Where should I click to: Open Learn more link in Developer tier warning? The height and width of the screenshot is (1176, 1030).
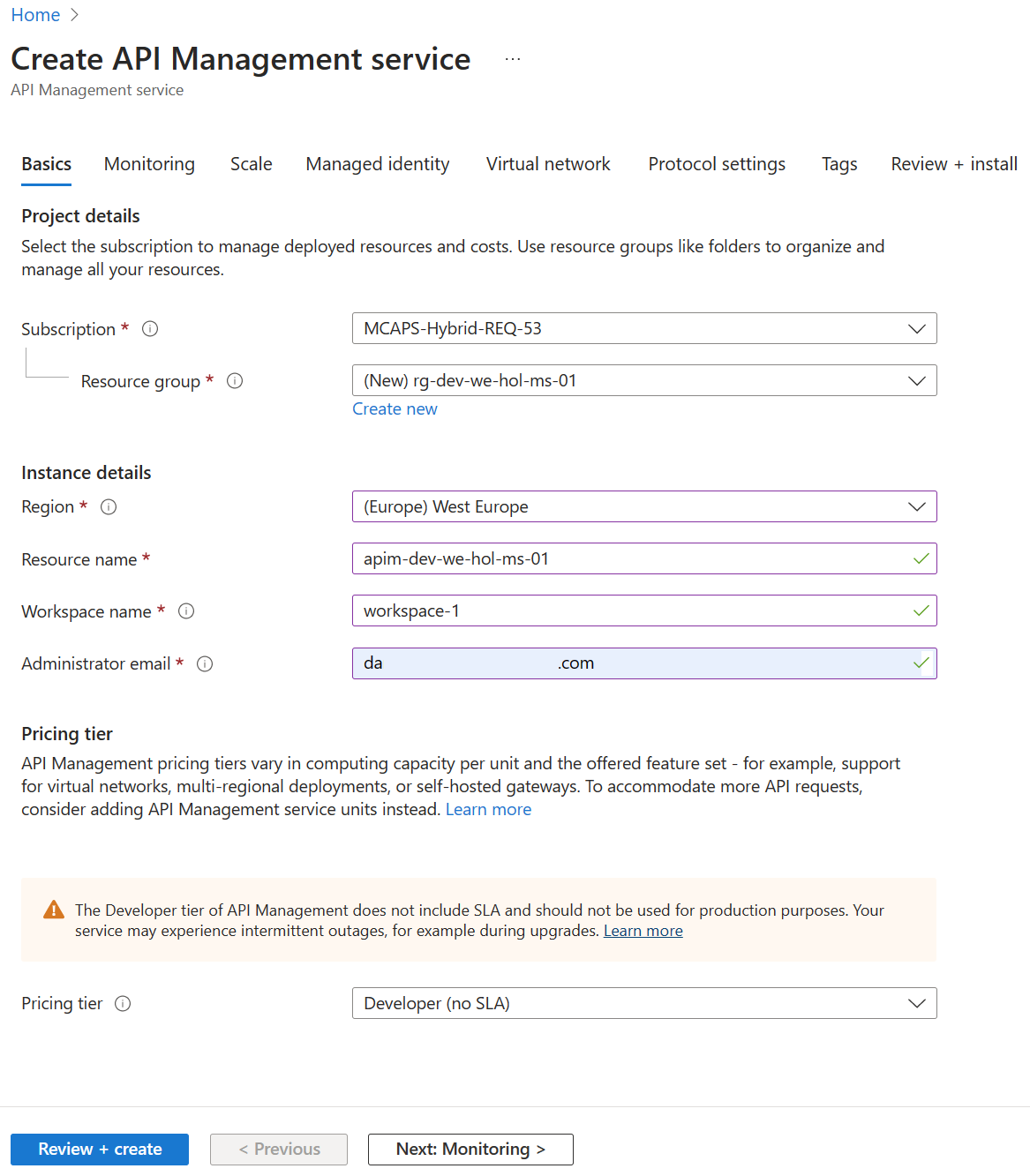point(643,931)
